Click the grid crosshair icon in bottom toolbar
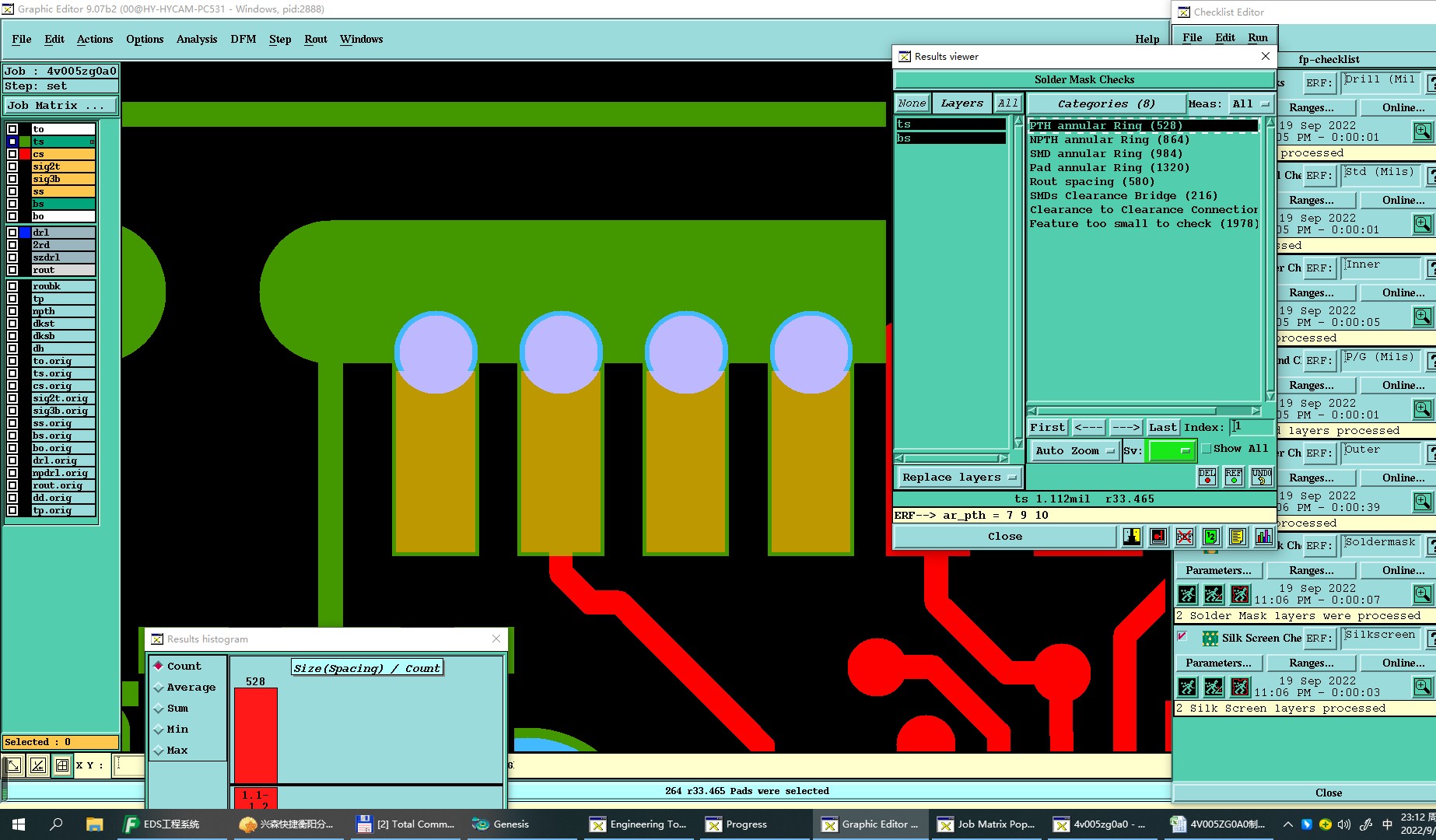 [x=62, y=765]
